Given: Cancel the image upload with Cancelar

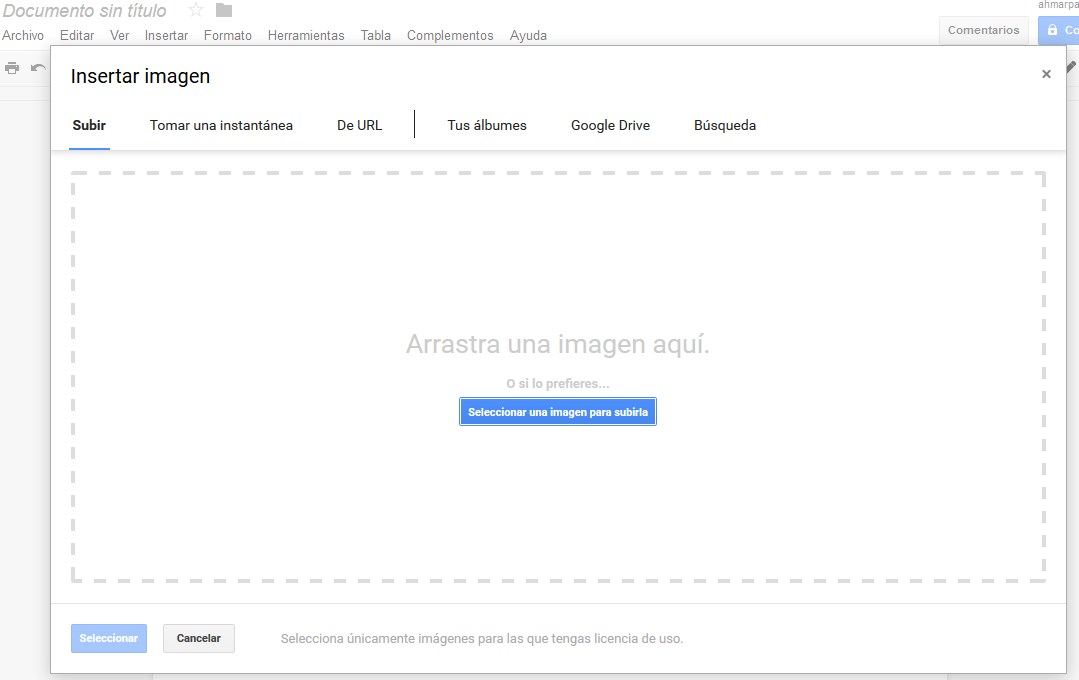Looking at the screenshot, I should tap(198, 637).
